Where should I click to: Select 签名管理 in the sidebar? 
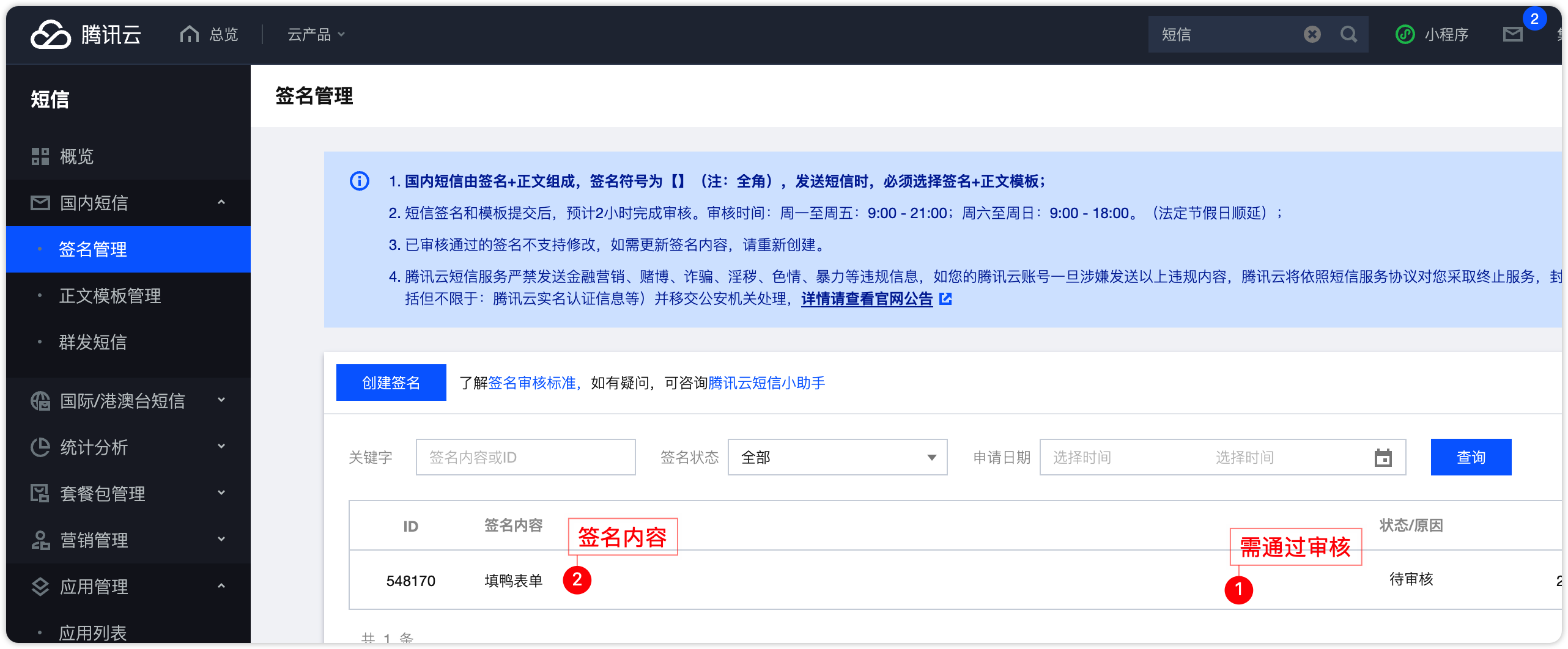[128, 249]
